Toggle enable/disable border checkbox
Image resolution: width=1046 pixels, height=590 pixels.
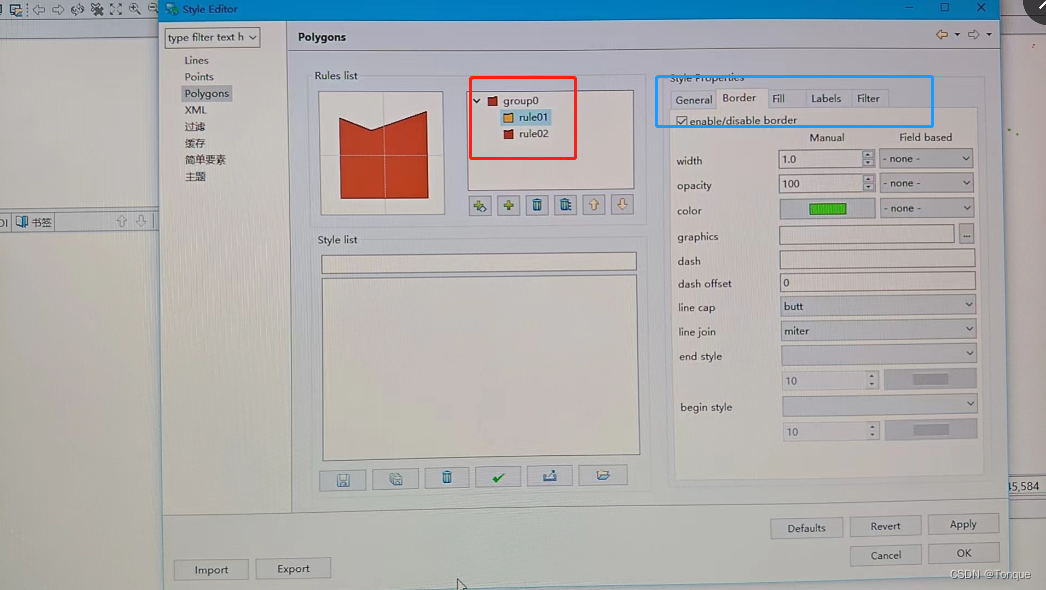[x=681, y=121]
